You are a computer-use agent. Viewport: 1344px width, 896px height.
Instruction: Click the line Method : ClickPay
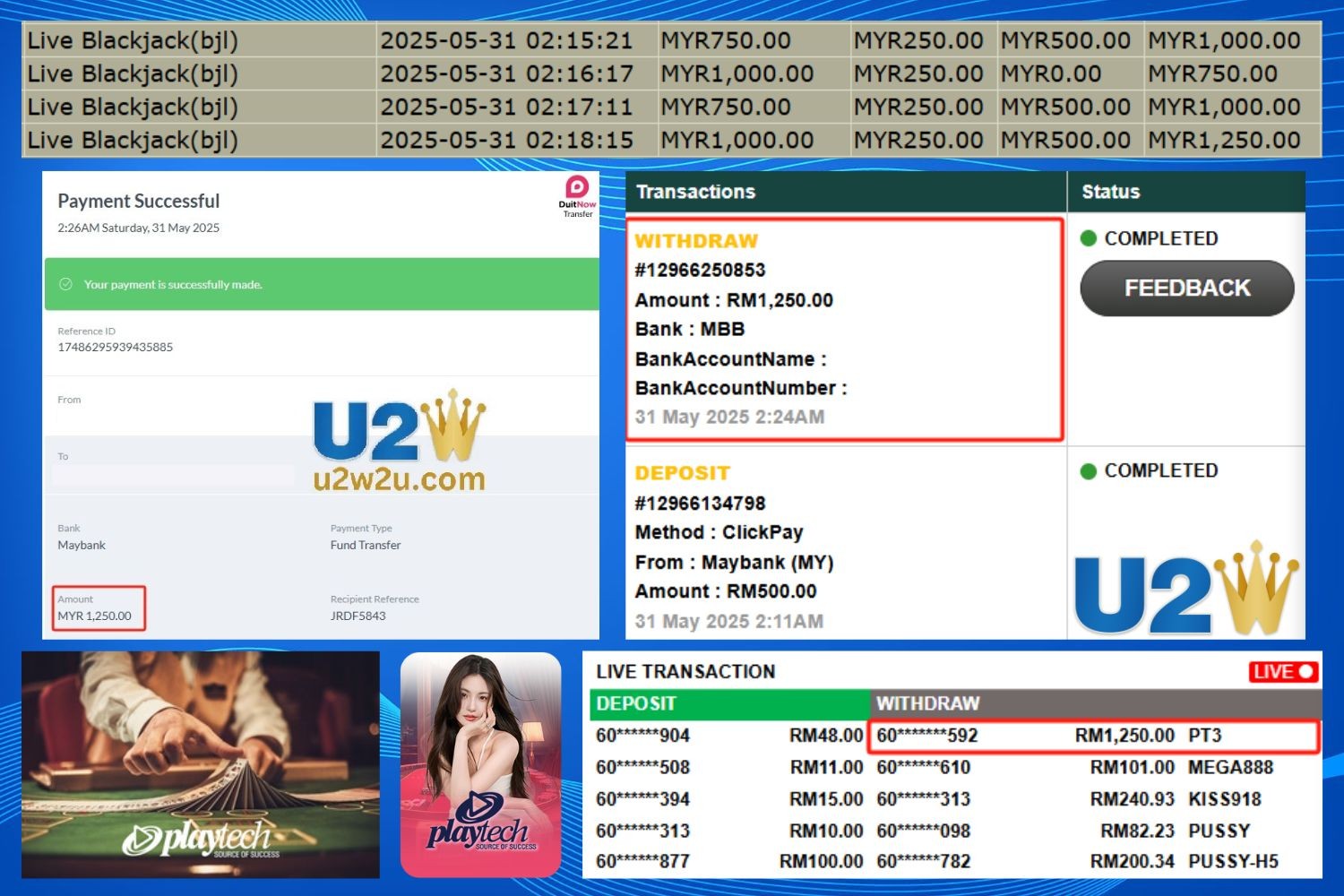[x=719, y=532]
